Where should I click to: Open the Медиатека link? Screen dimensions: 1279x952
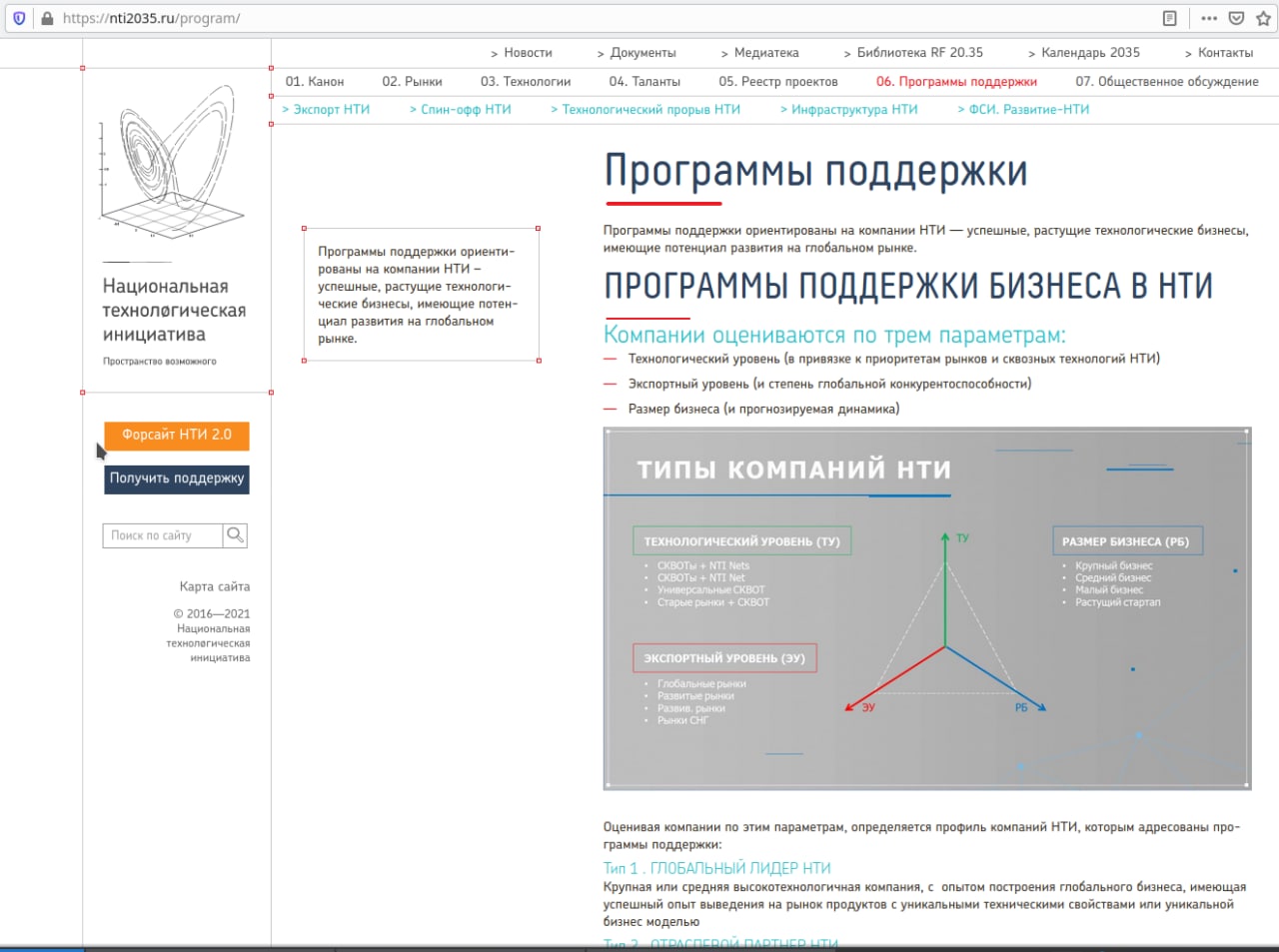click(x=766, y=53)
